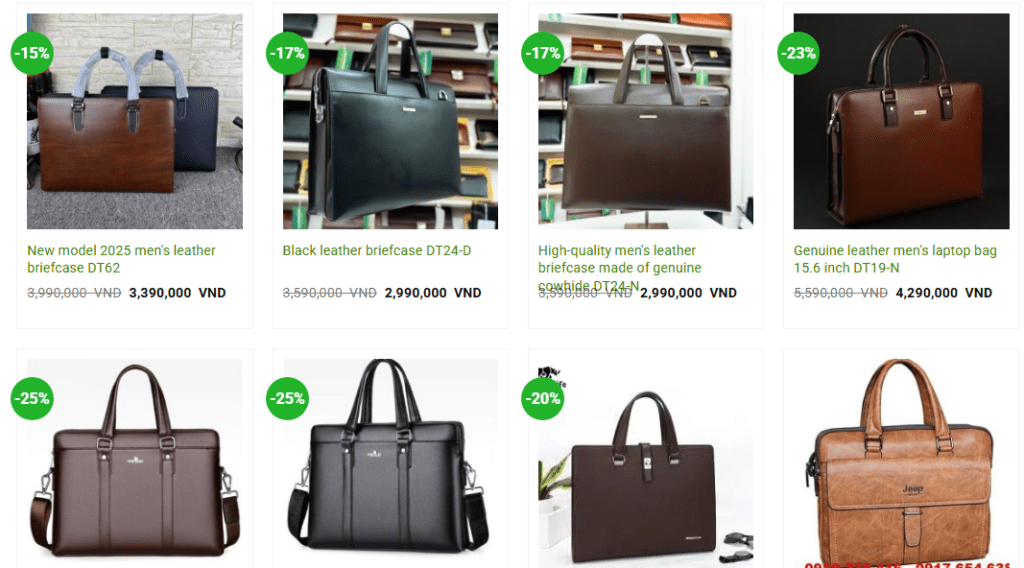Open the DT24-N cowhide briefcase image
This screenshot has width=1024, height=568.
click(645, 121)
